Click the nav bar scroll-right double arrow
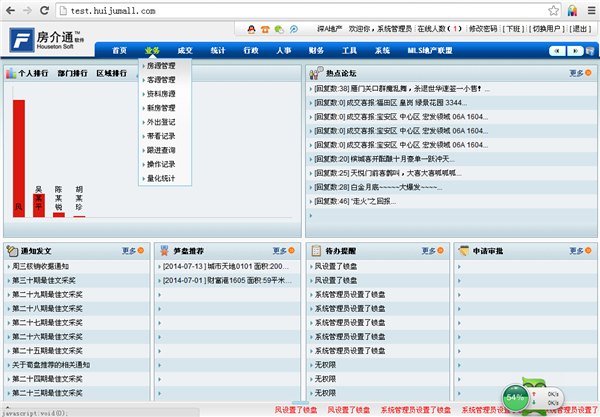600x417 pixels. (x=575, y=51)
